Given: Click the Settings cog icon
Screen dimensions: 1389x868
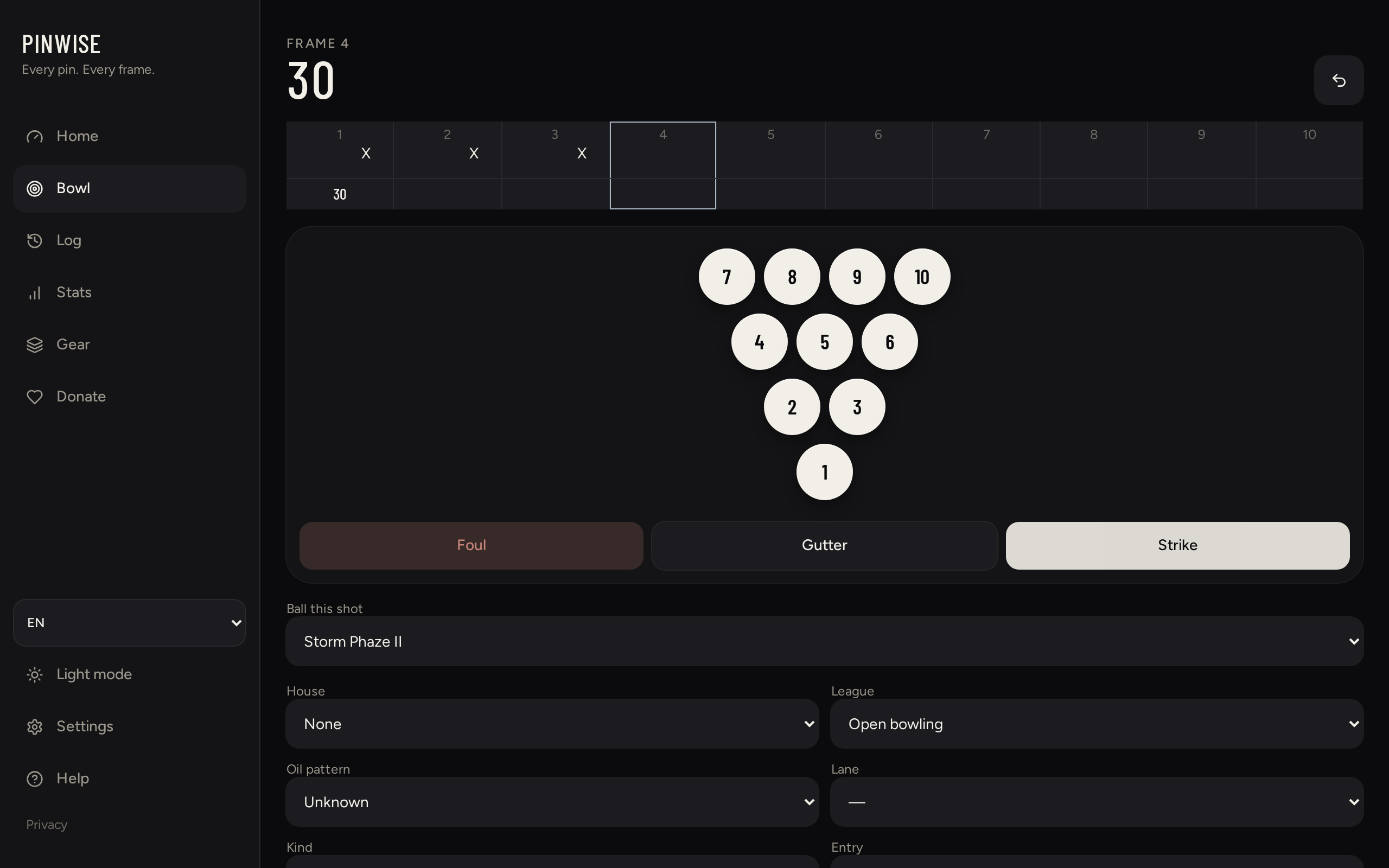Looking at the screenshot, I should click(35, 727).
